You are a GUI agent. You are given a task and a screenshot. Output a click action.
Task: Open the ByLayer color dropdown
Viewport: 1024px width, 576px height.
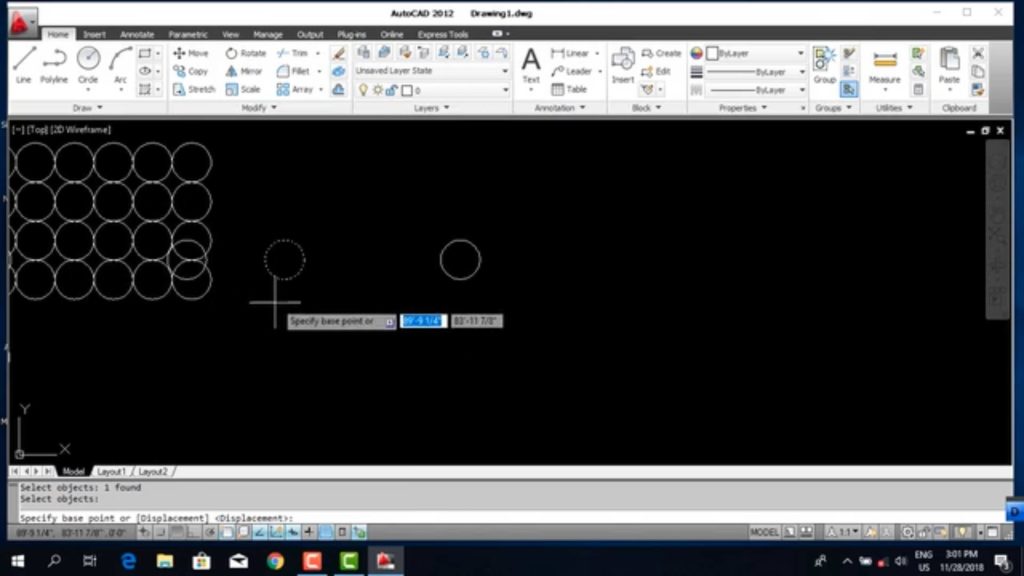758,53
